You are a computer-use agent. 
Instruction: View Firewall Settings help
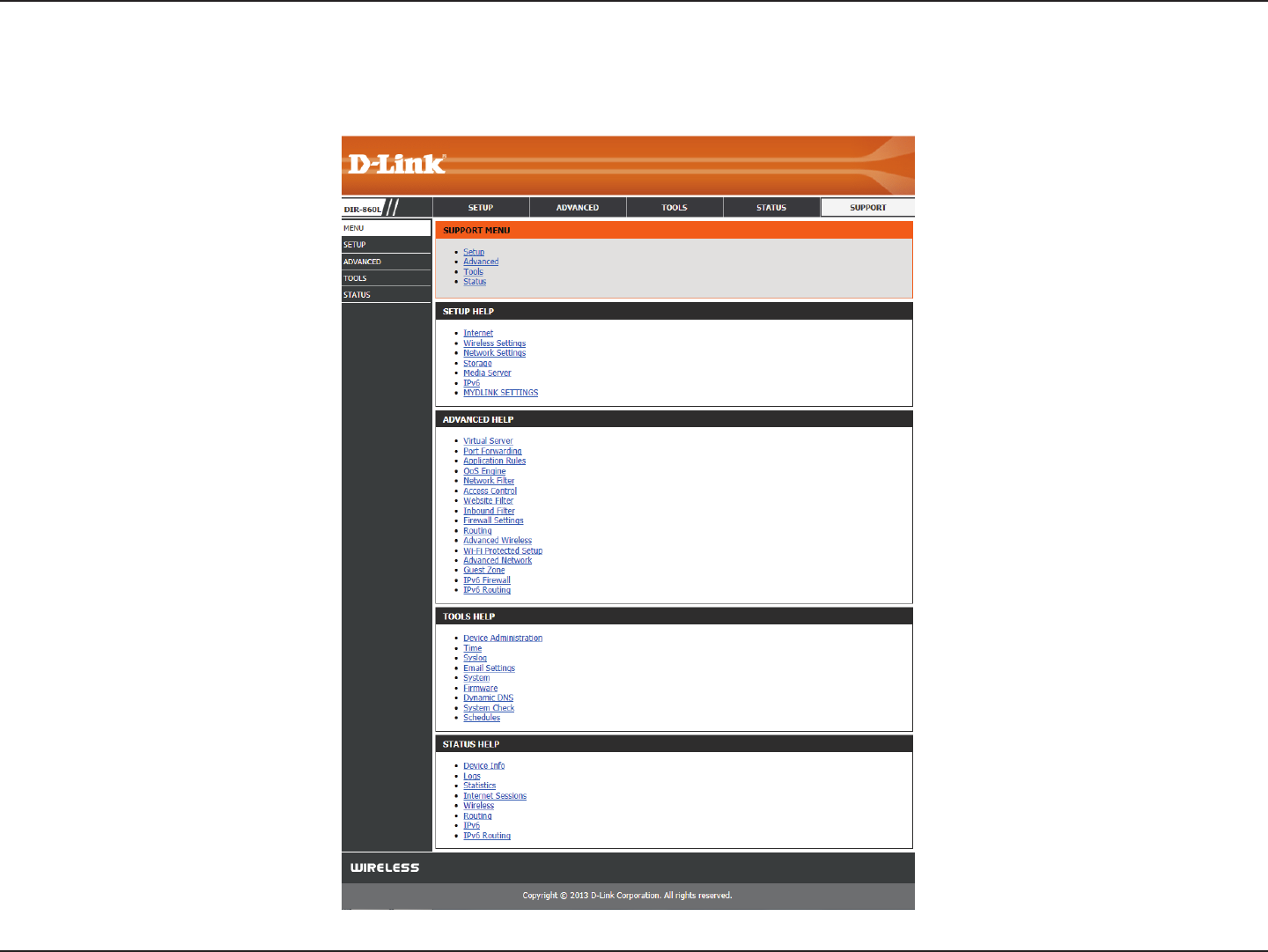point(493,520)
